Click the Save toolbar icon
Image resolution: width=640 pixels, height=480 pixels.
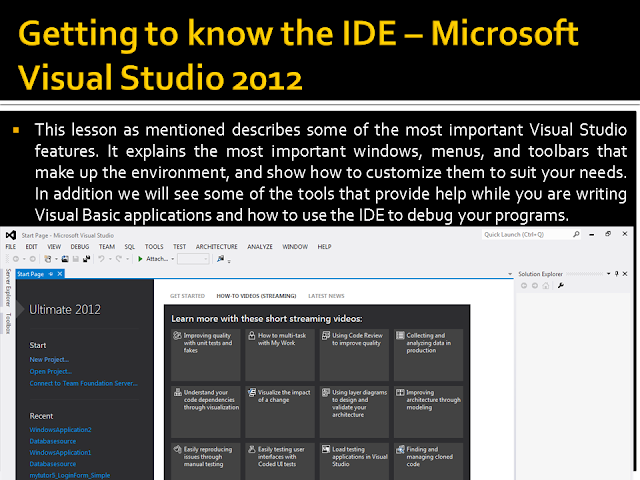[76, 259]
